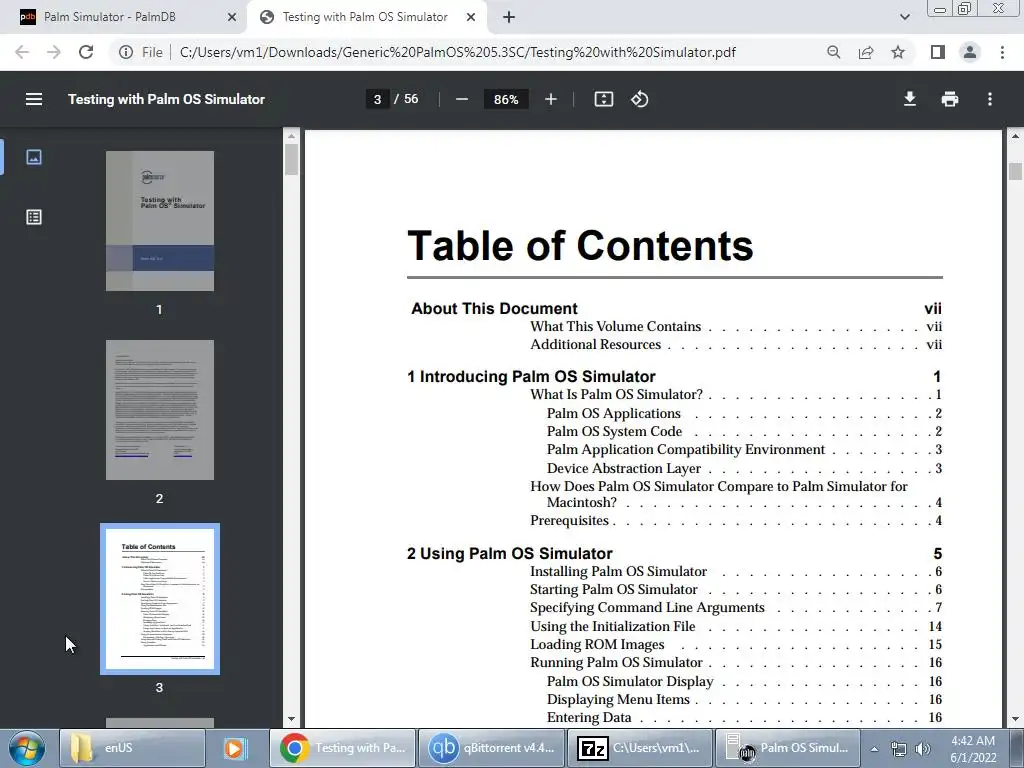Open a new browser tab

pyautogui.click(x=509, y=18)
